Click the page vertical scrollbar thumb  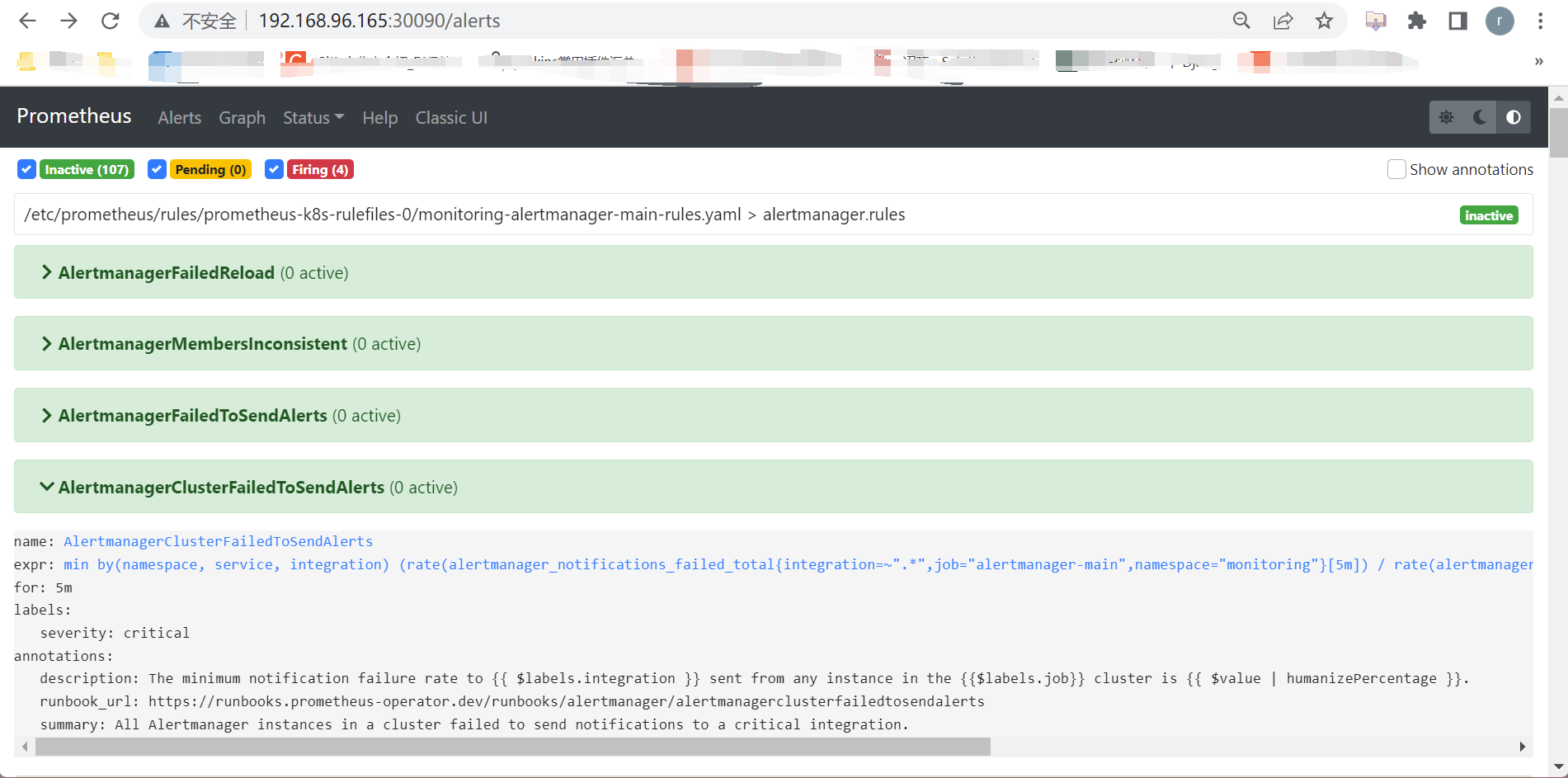(1559, 132)
